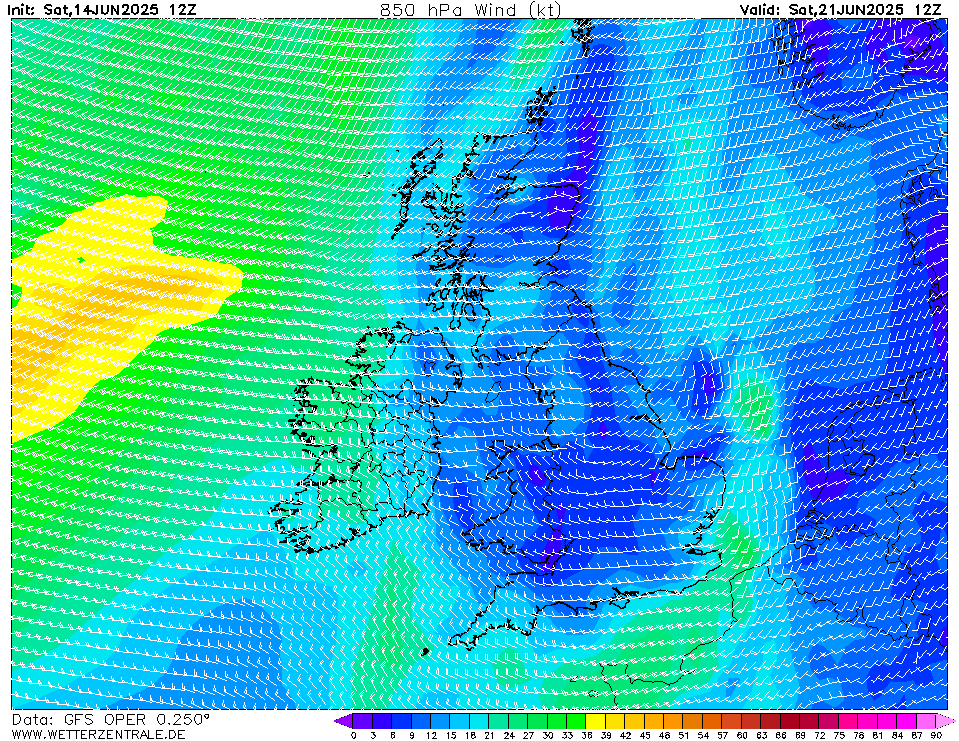Select the cyan 18–21 kt legend swatch
The height and width of the screenshot is (741, 959).
[480, 721]
